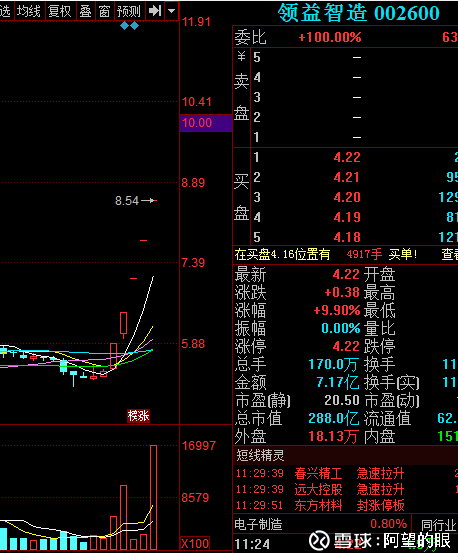Click the 窗 window toolbar button
458x553 pixels.
(x=104, y=11)
